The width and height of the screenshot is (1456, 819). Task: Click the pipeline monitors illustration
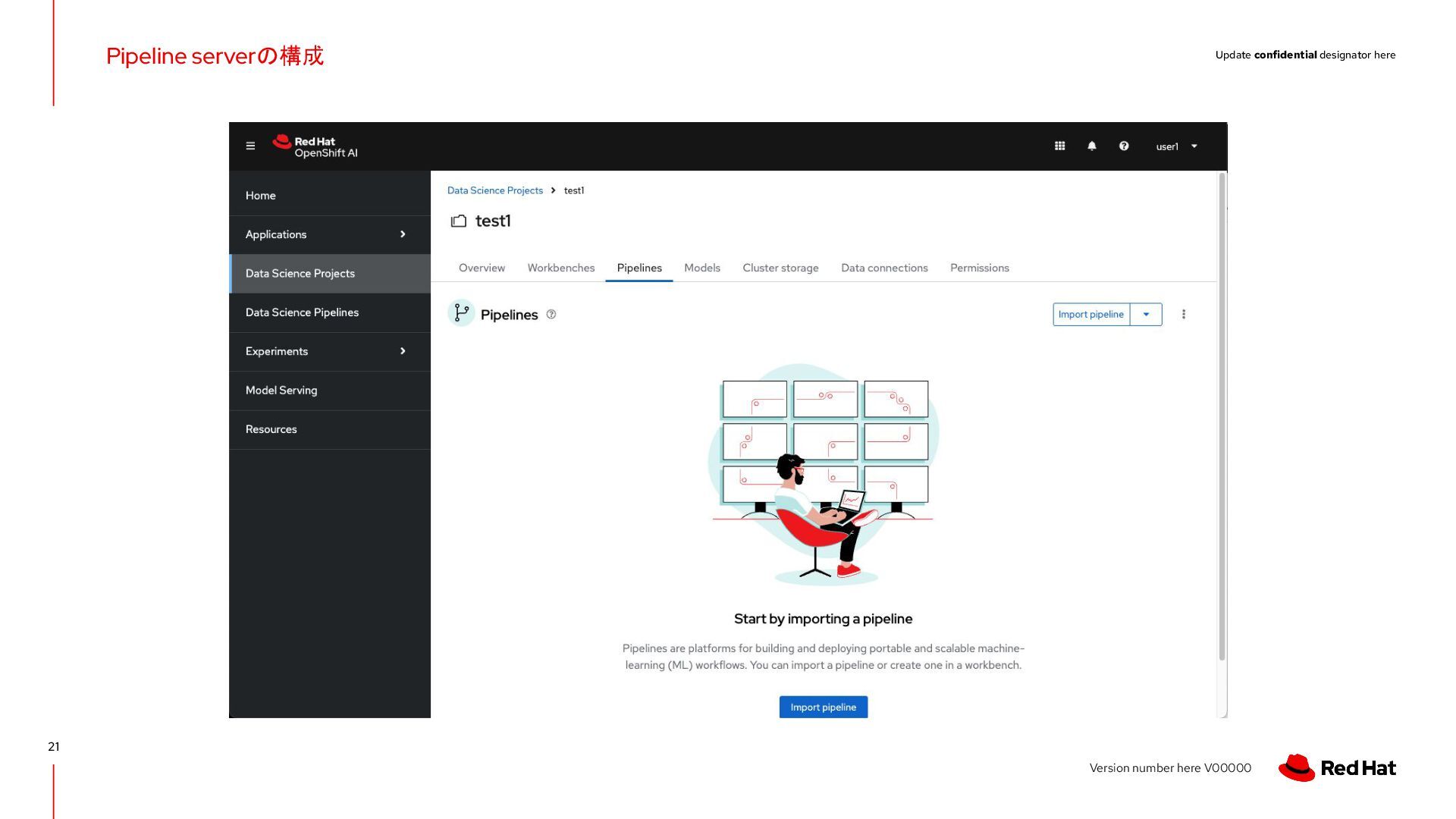pos(824,474)
